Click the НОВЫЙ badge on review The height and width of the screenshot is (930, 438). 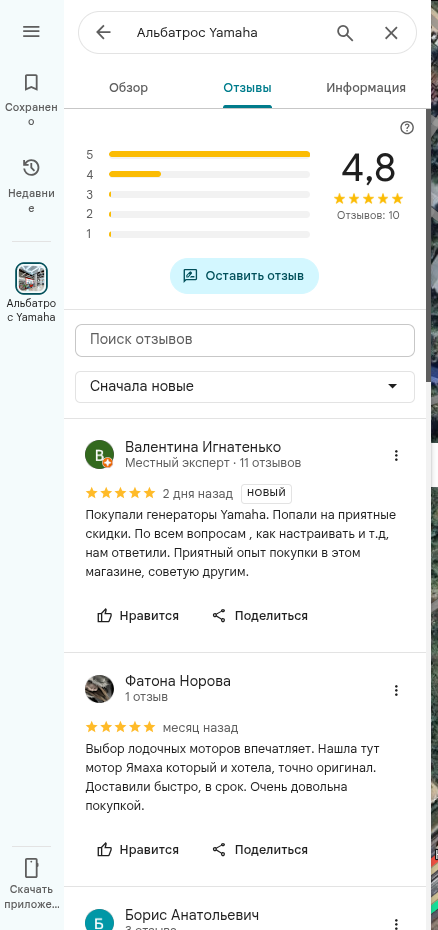(x=266, y=493)
